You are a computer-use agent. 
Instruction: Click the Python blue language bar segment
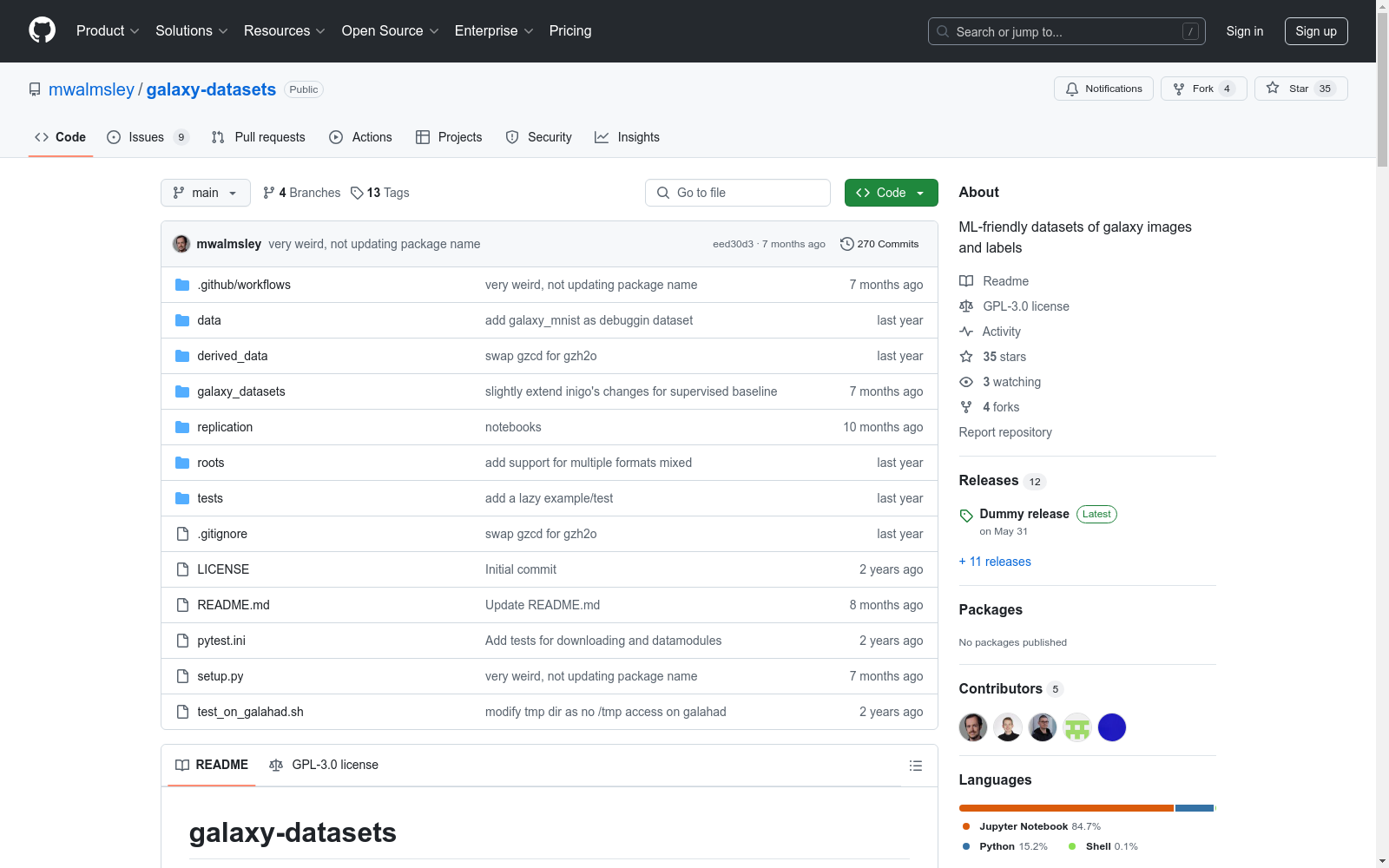click(1195, 808)
